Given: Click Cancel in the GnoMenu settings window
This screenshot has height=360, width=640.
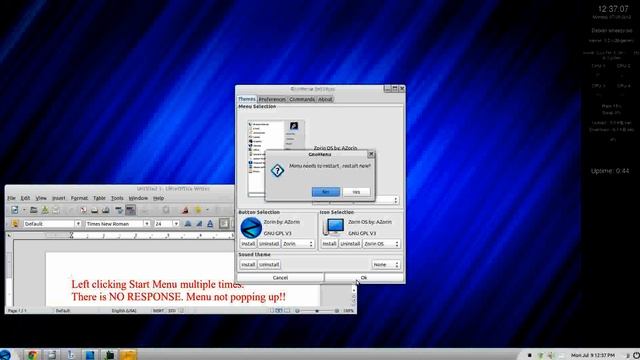Looking at the screenshot, I should pyautogui.click(x=280, y=278).
